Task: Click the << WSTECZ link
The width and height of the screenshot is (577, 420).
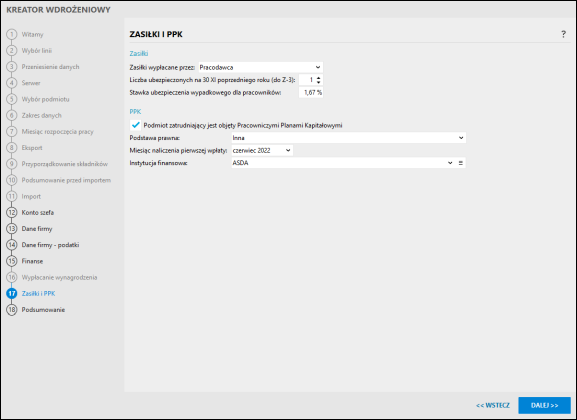Action: click(x=493, y=405)
